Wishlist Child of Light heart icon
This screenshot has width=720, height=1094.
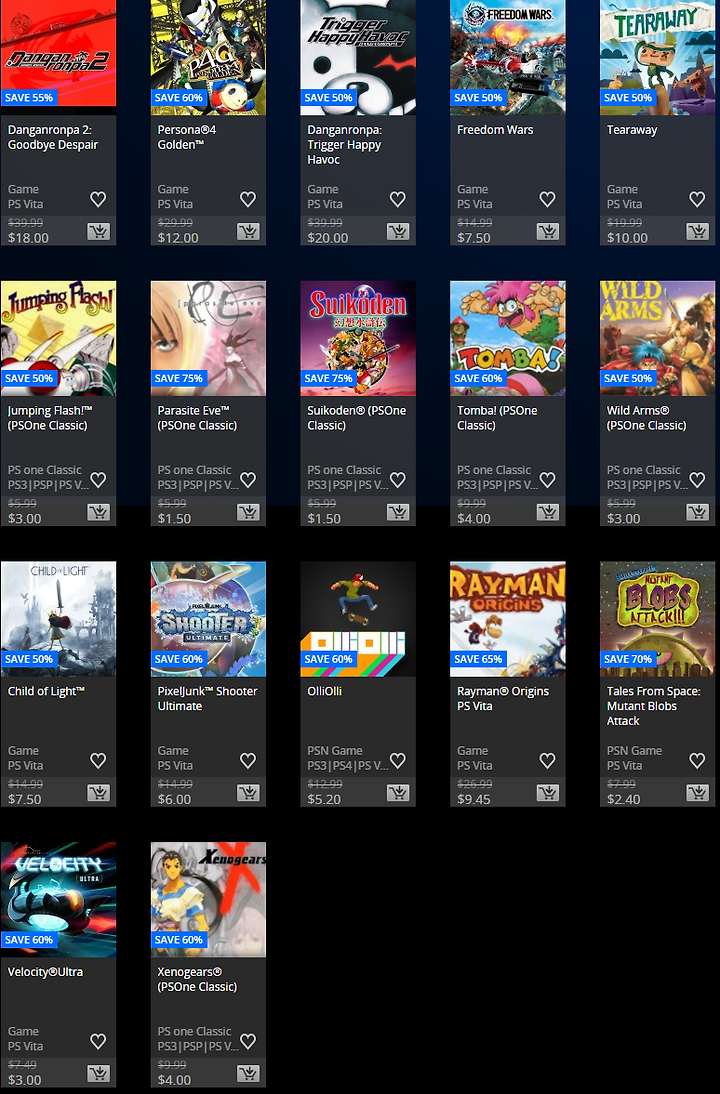coord(98,760)
